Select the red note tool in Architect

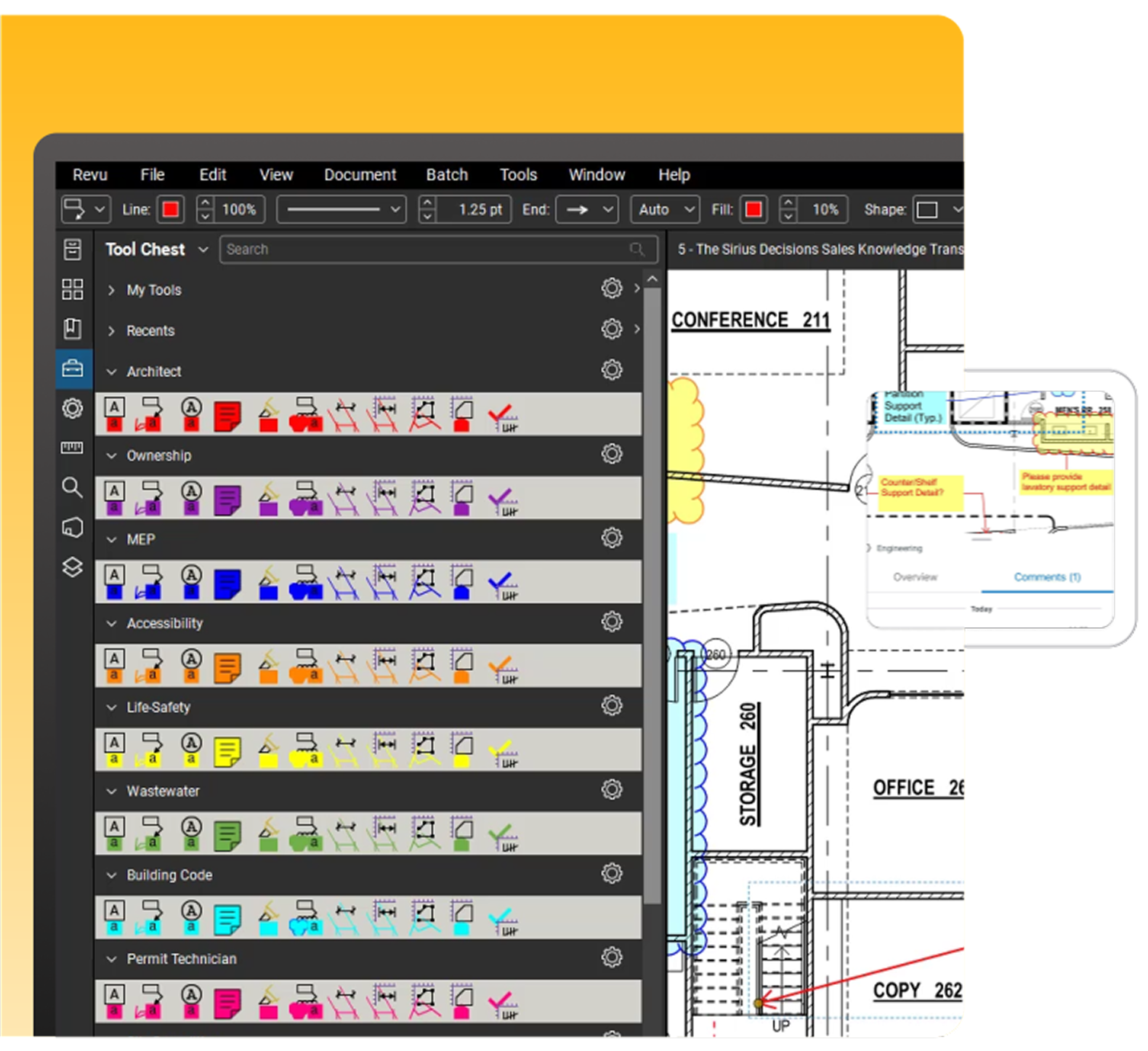[227, 416]
